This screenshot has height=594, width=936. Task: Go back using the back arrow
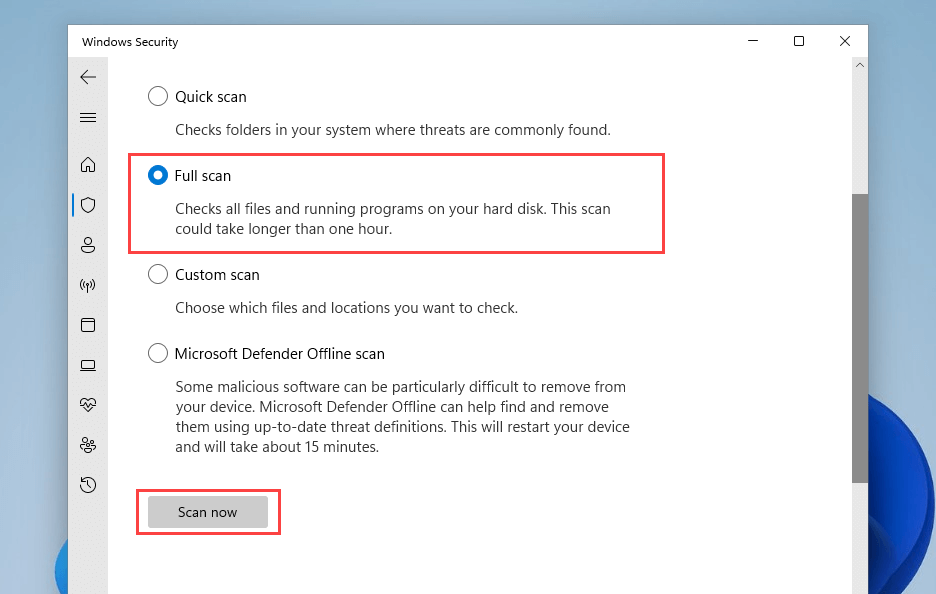(88, 77)
